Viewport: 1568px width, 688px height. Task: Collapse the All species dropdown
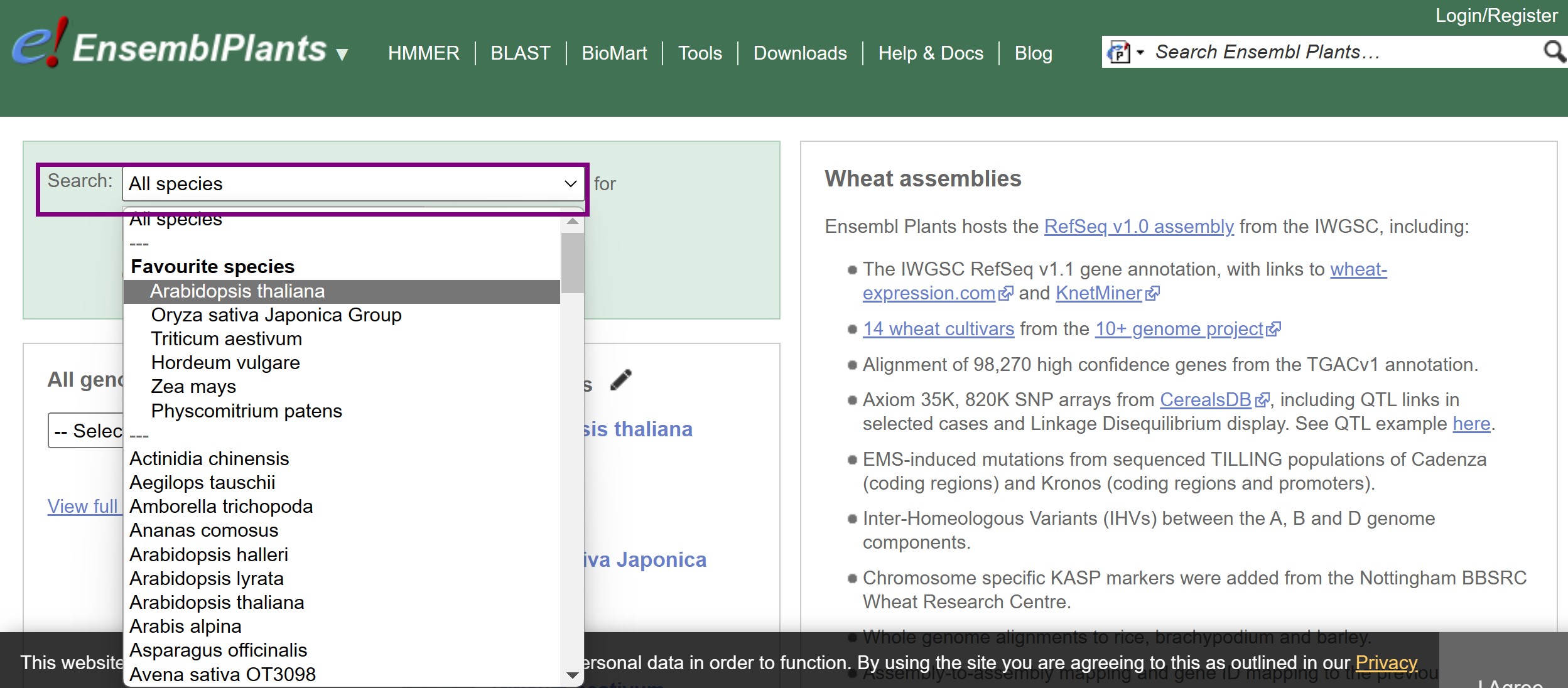(x=354, y=184)
